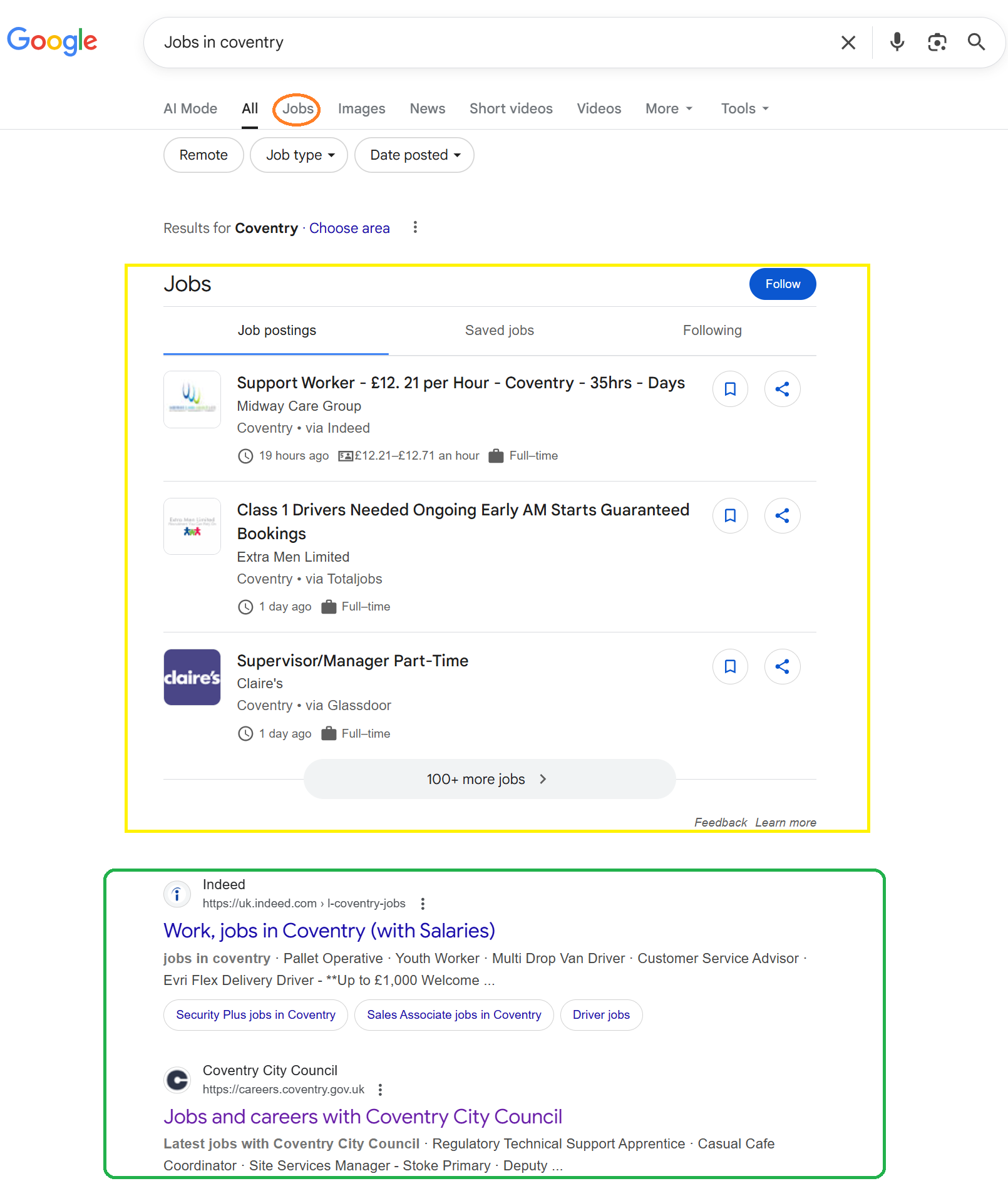1008x1181 pixels.
Task: Open the Midway Care Group logo thumbnail
Action: (192, 400)
